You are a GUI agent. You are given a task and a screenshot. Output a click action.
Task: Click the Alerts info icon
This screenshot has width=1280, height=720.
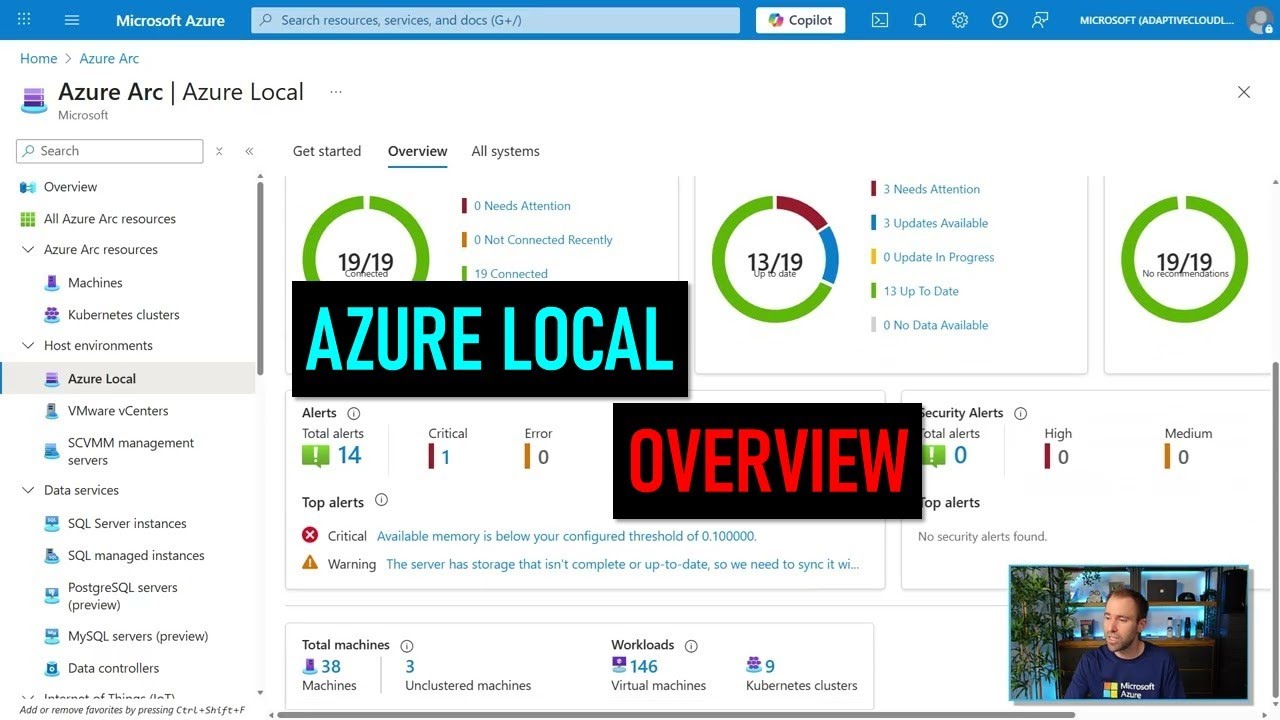(x=353, y=413)
